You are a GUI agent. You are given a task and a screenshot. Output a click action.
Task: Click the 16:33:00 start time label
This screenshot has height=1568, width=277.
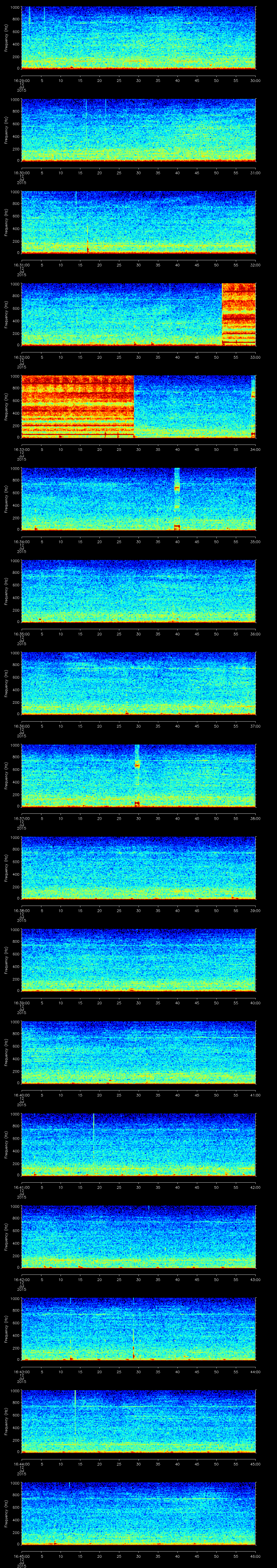click(x=21, y=449)
